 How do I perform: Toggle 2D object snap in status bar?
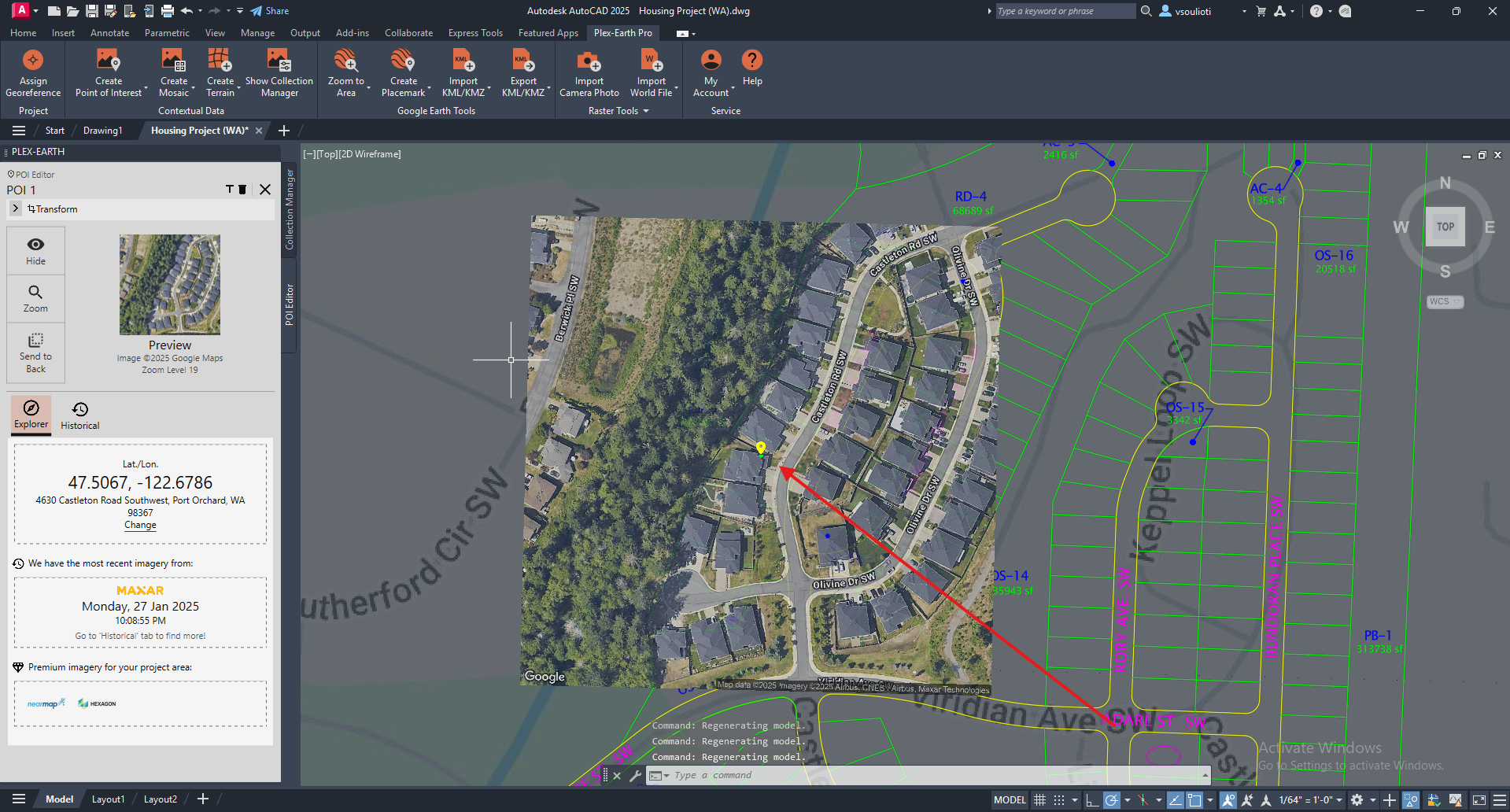point(1194,800)
